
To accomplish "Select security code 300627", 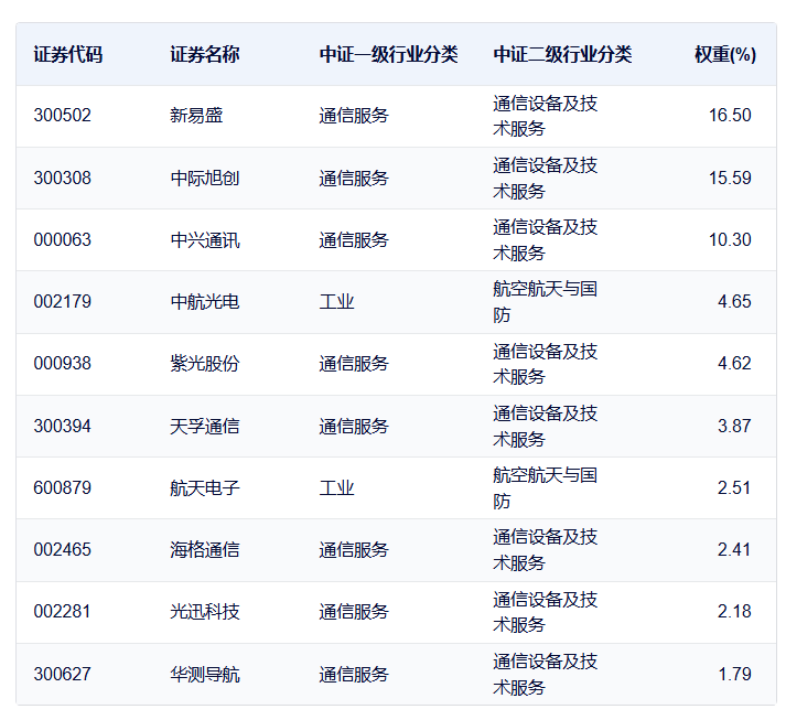I will pyautogui.click(x=62, y=674).
